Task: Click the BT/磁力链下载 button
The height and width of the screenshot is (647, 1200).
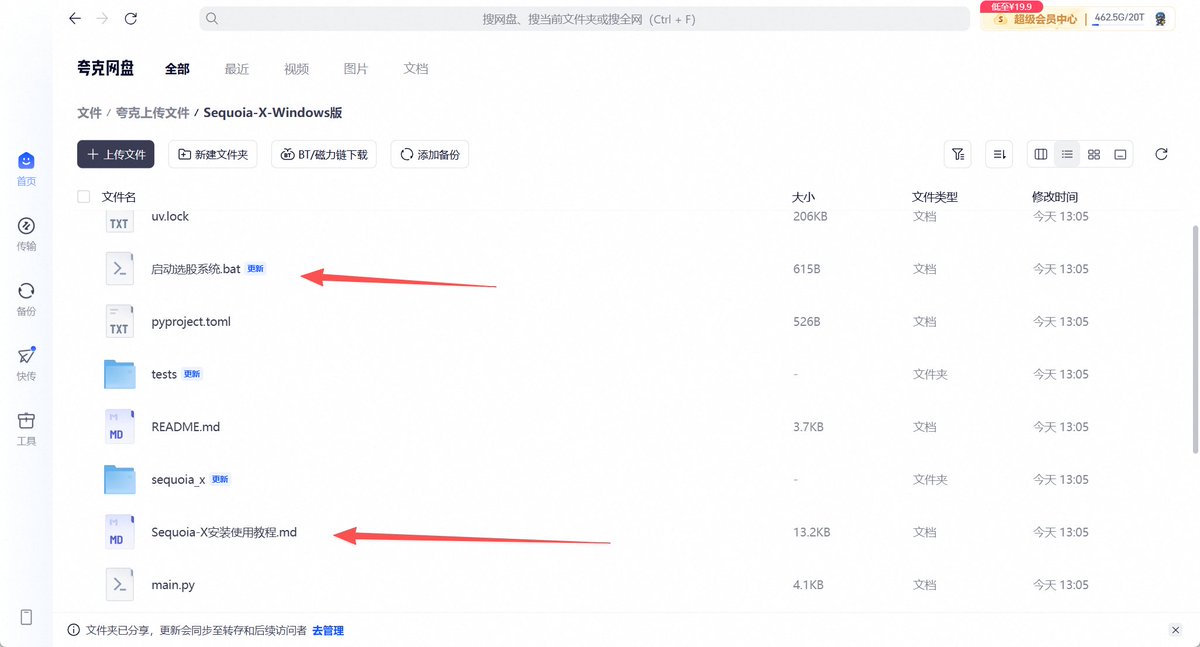Action: point(324,154)
